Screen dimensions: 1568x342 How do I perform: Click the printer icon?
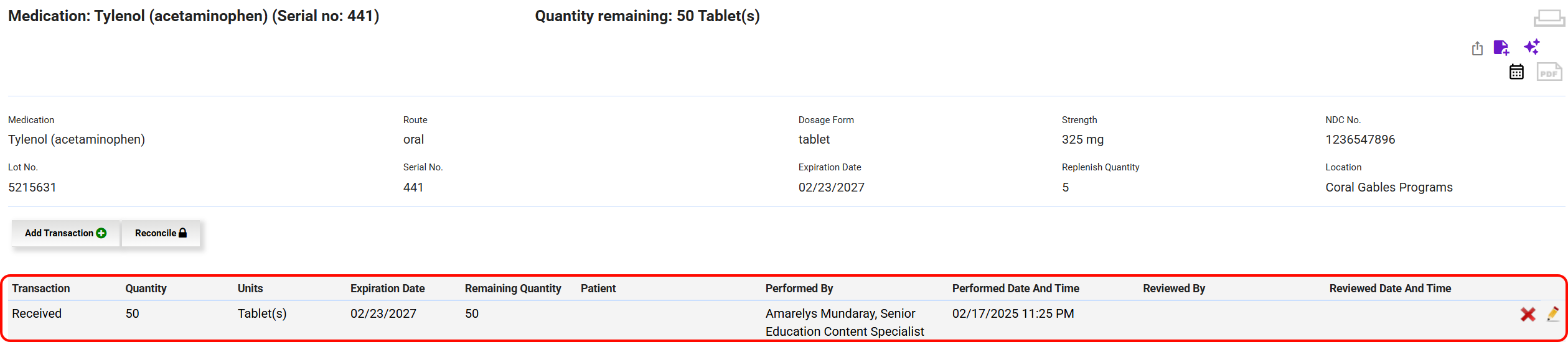[x=1549, y=17]
